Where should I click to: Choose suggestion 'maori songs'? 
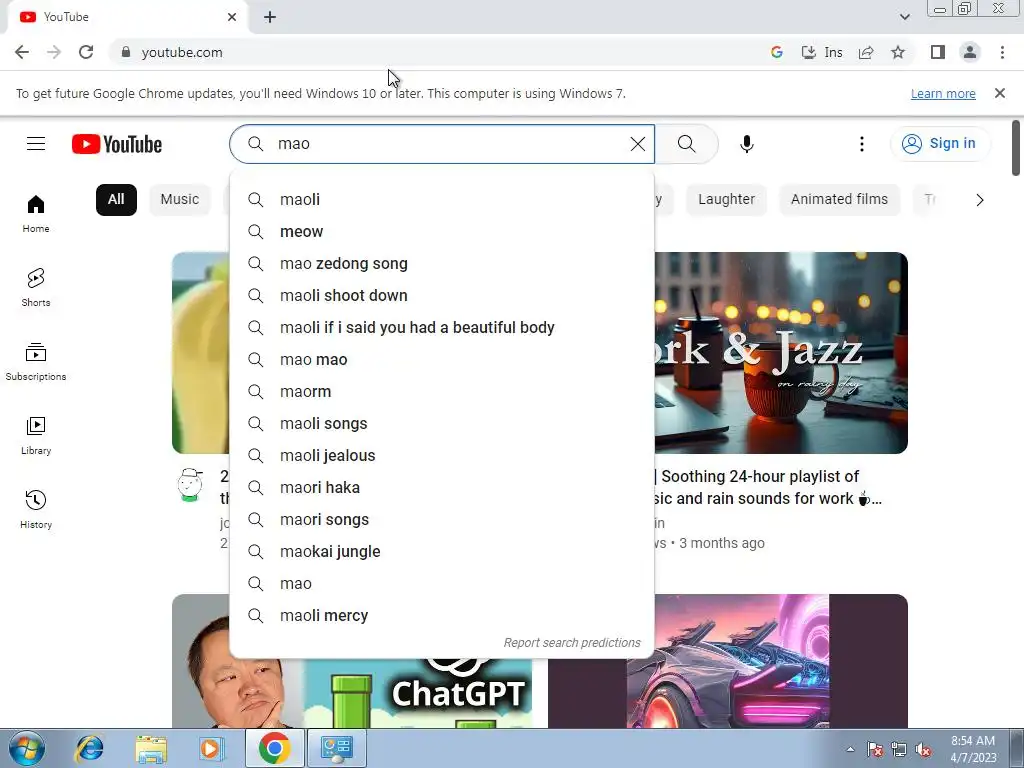(441, 519)
